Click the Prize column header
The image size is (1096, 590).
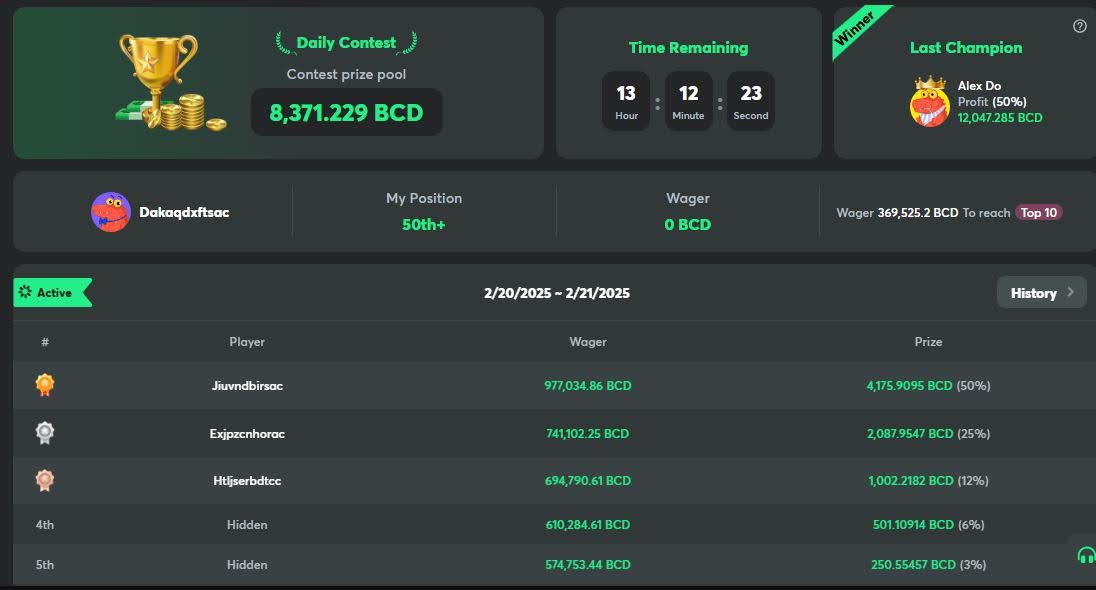(928, 342)
